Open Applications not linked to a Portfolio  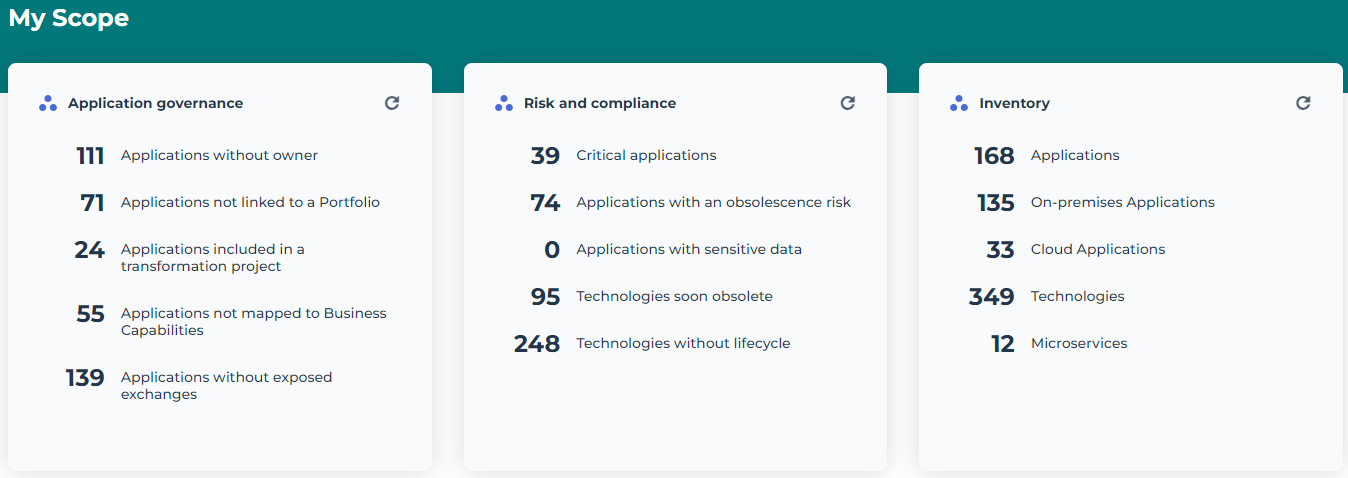coord(250,203)
